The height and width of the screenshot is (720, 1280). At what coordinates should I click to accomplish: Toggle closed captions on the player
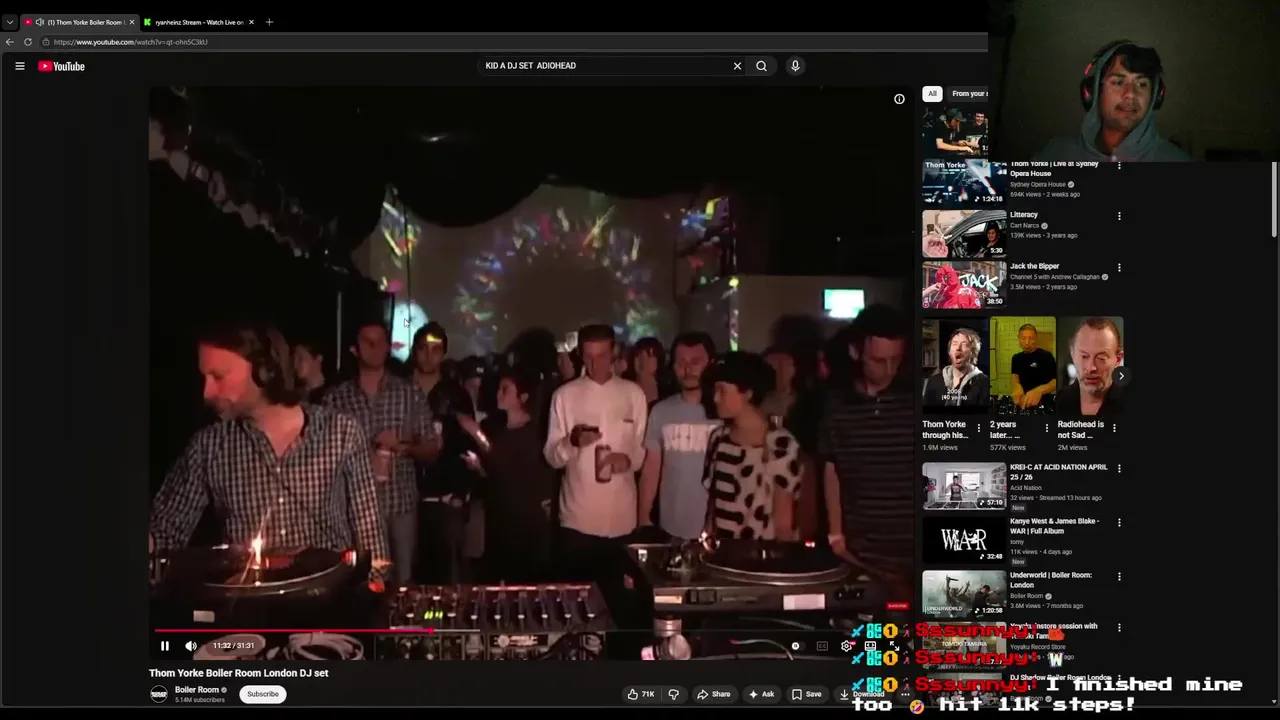pyautogui.click(x=822, y=646)
